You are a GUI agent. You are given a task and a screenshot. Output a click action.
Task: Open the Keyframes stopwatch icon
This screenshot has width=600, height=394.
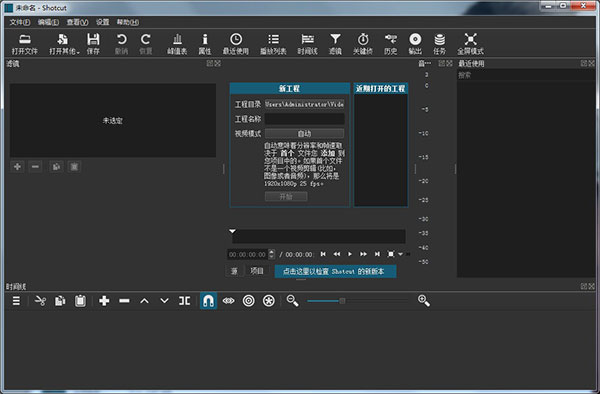(363, 44)
